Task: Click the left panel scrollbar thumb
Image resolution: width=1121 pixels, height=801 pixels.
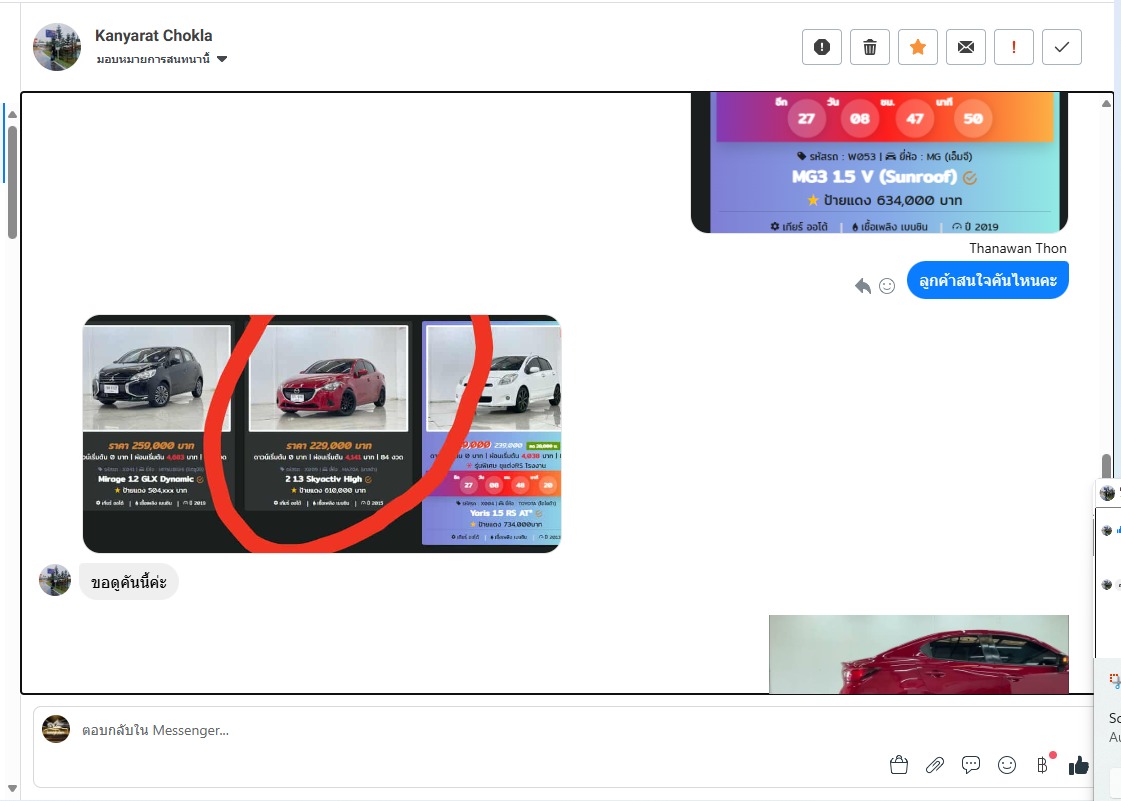Action: 12,182
